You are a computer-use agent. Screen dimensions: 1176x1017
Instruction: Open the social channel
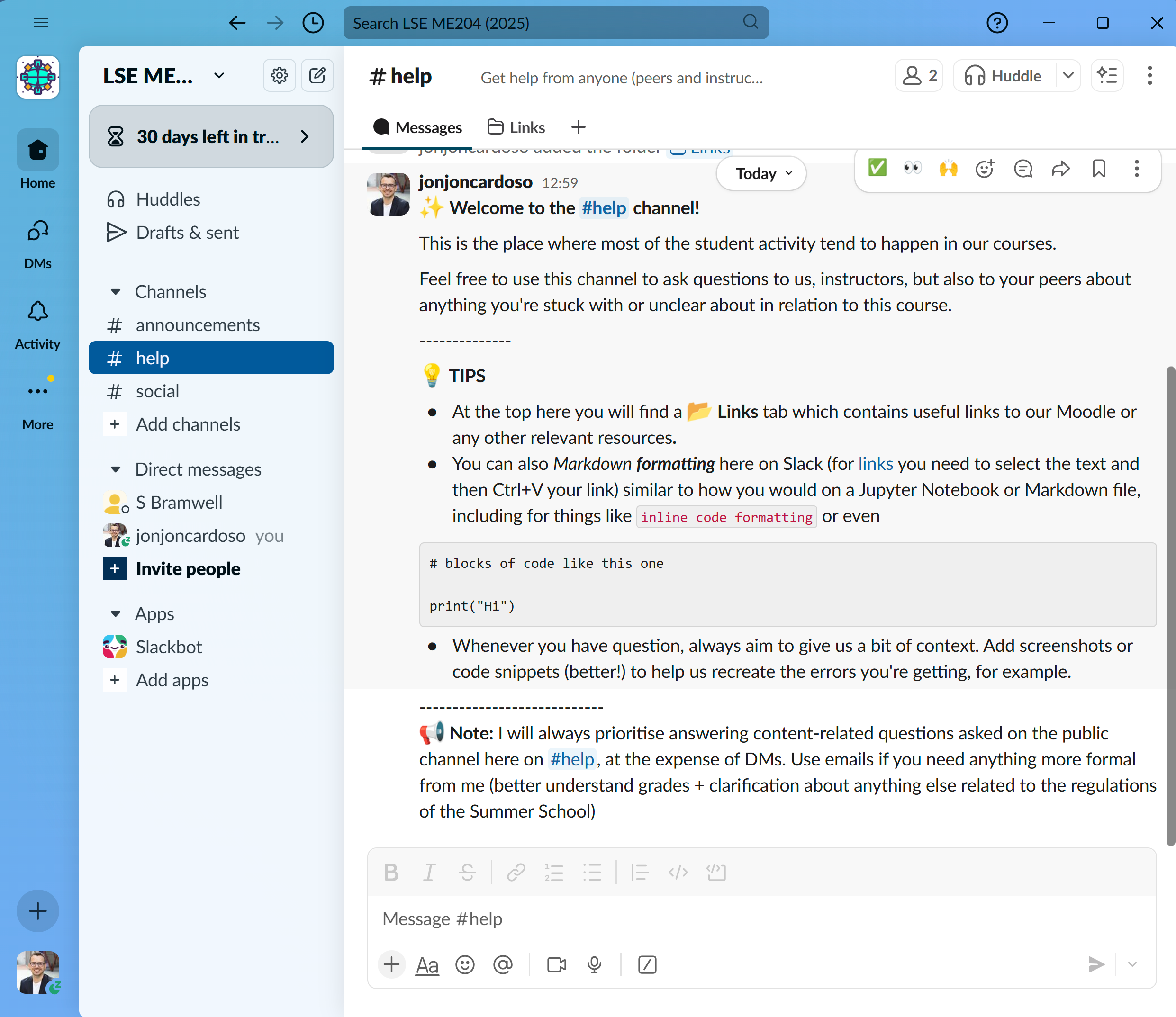[211, 391]
